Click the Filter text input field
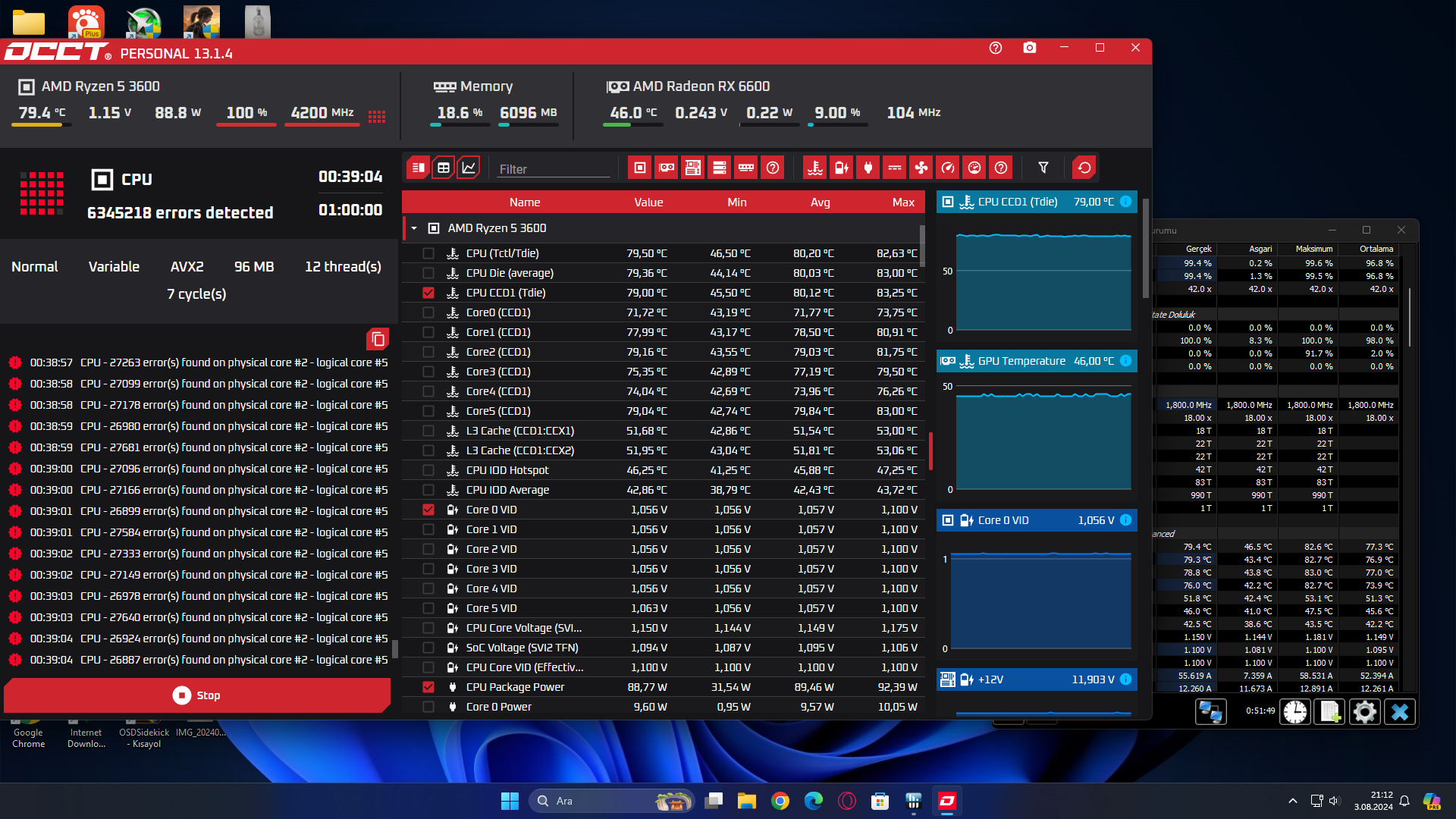 pyautogui.click(x=554, y=169)
